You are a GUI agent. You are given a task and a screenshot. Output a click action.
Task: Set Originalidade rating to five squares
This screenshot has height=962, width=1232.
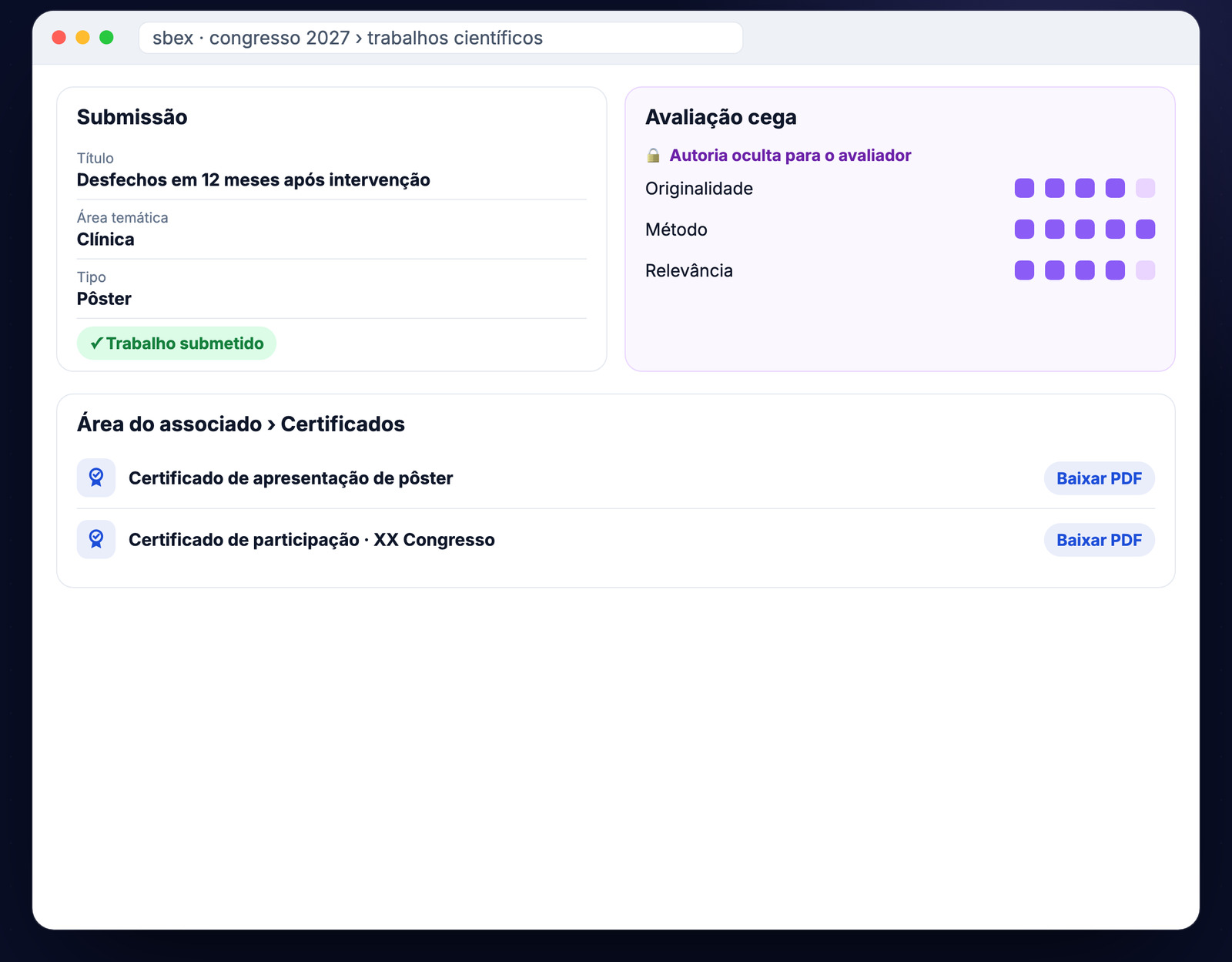pos(1145,188)
